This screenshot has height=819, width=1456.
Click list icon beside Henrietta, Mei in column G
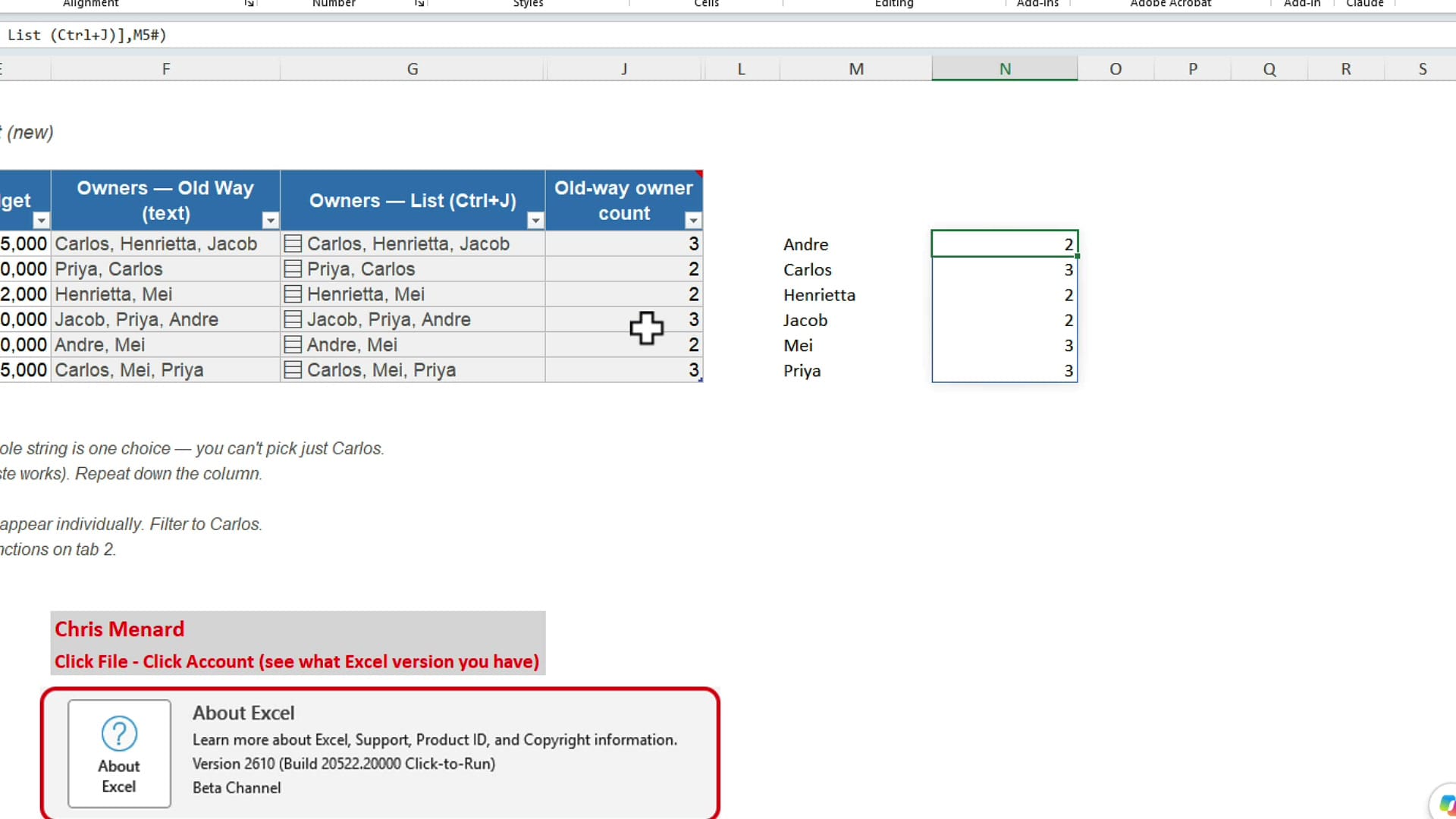pos(293,294)
